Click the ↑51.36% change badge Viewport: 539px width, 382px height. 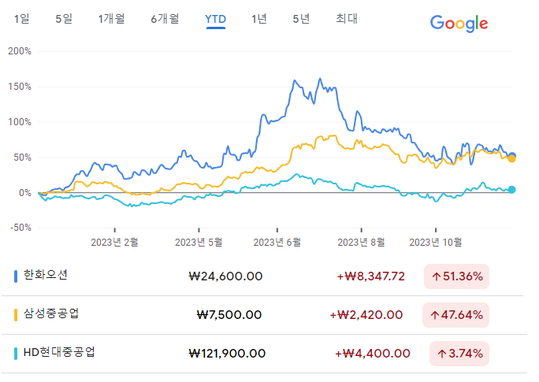[456, 276]
